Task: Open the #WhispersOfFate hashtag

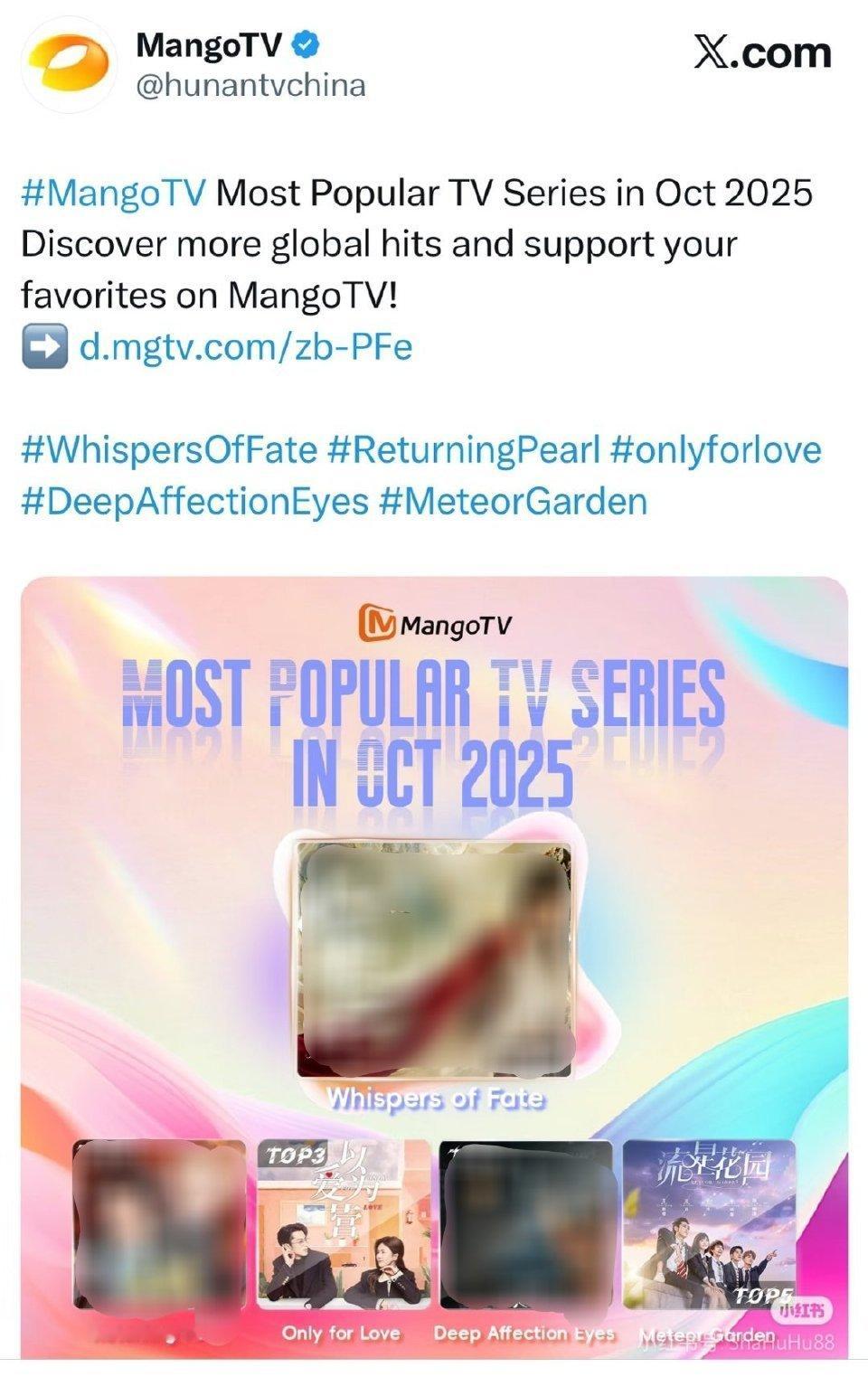Action: tap(169, 449)
